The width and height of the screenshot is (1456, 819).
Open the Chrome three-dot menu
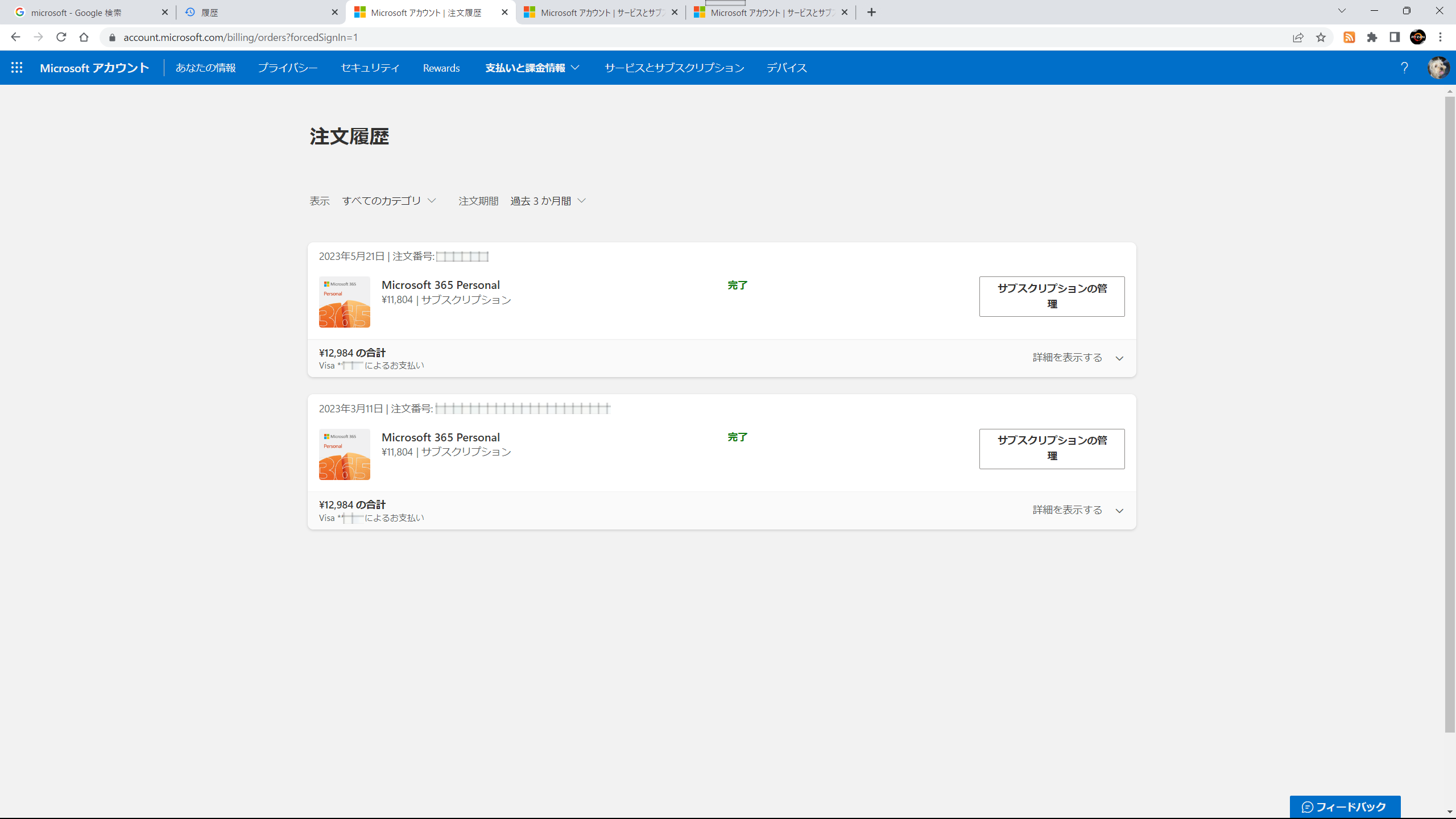(x=1441, y=38)
